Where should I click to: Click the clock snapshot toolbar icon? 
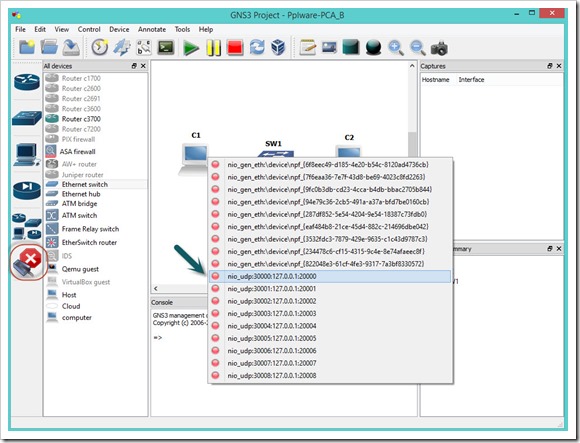(100, 48)
